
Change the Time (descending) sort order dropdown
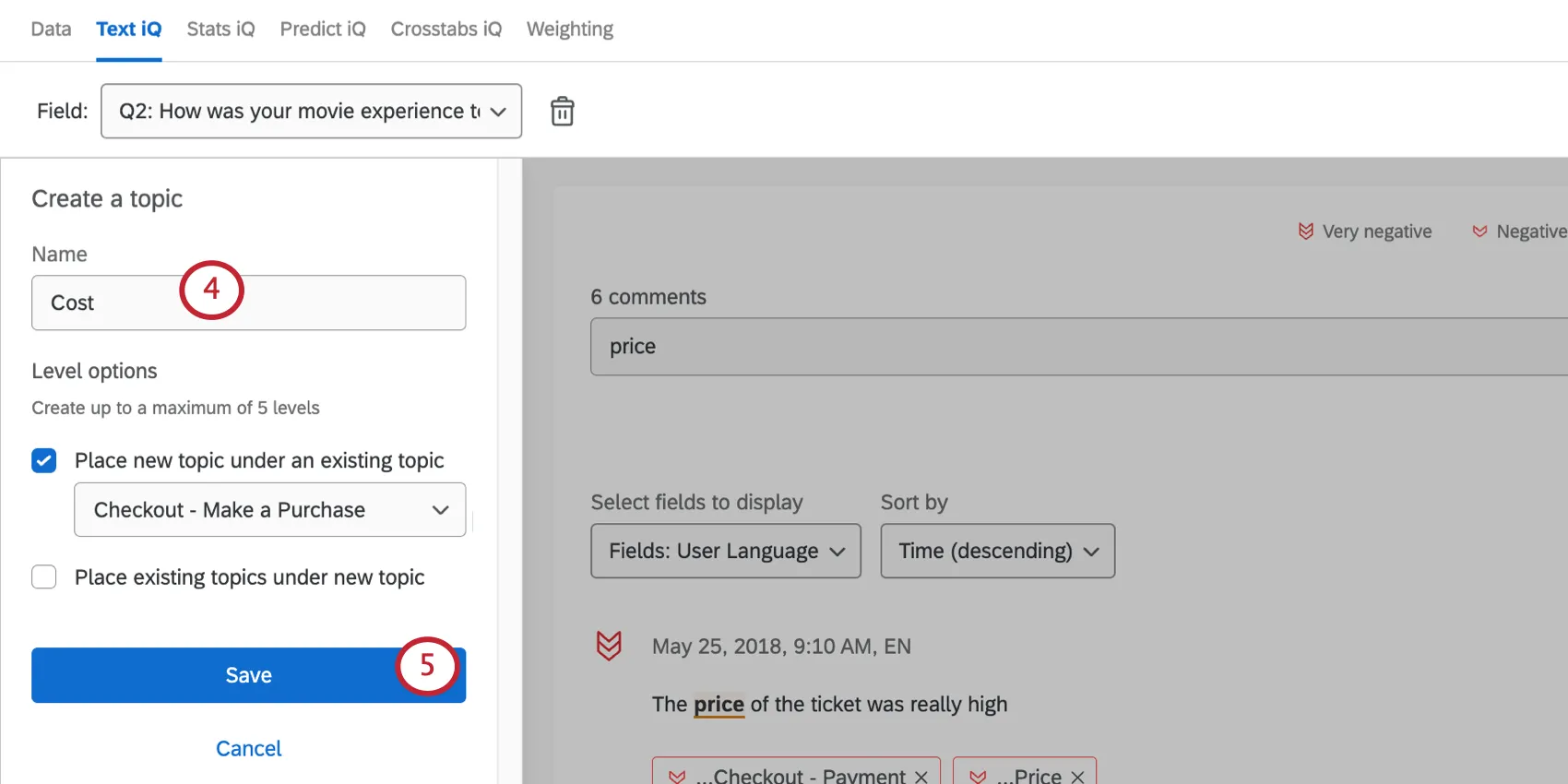coord(997,551)
